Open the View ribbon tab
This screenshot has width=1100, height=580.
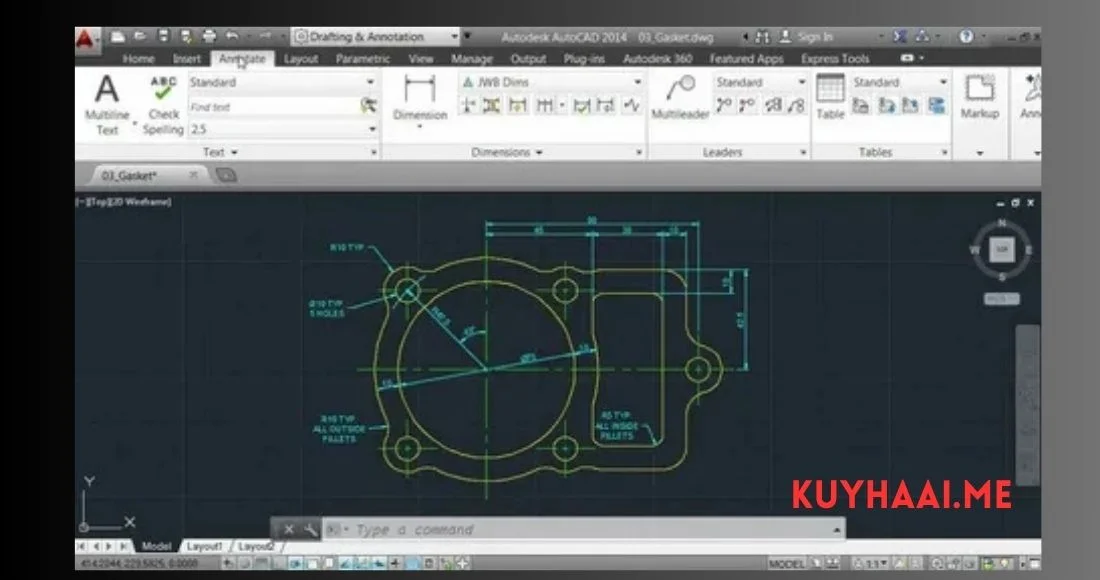point(421,59)
